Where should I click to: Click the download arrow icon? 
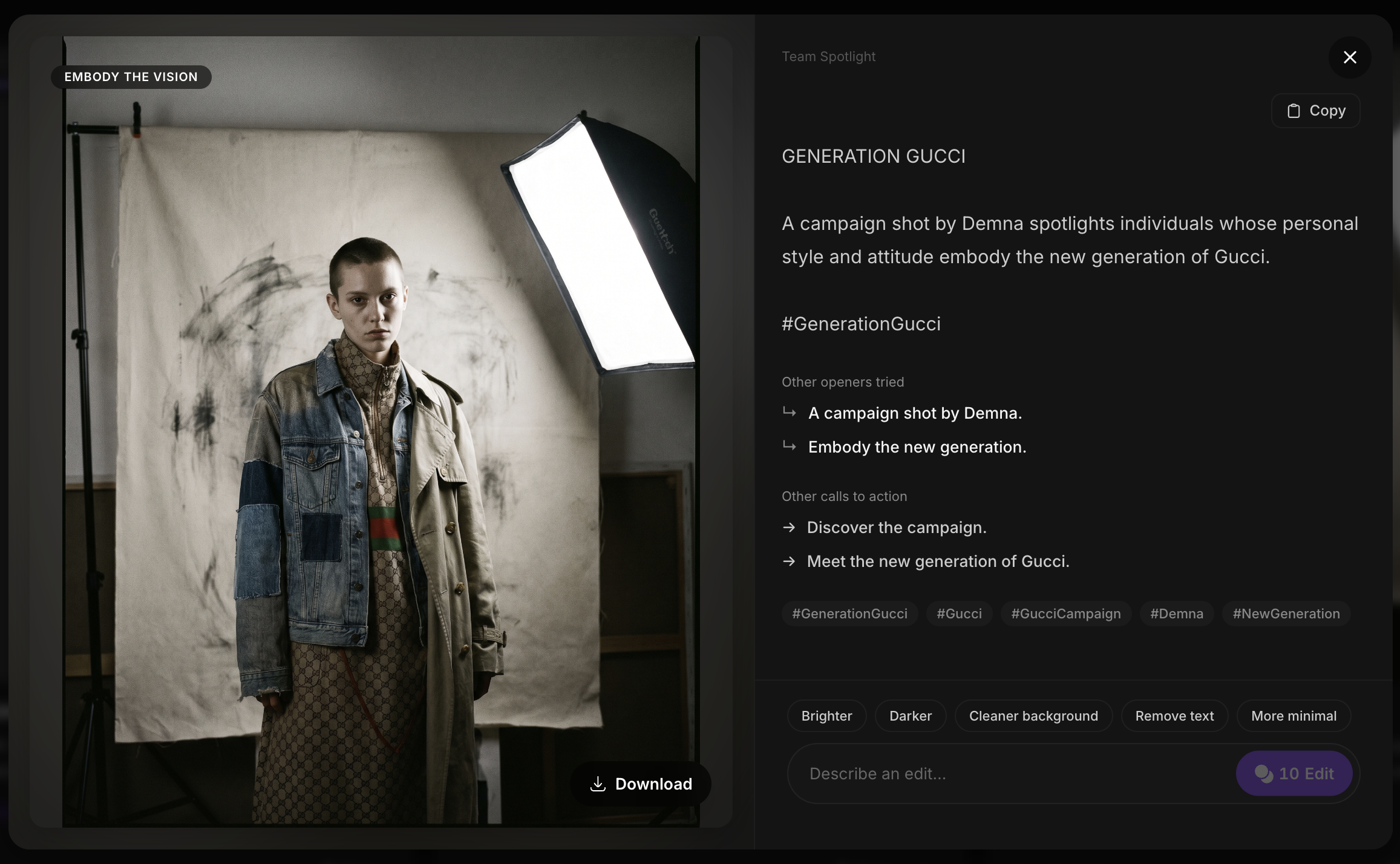point(598,784)
